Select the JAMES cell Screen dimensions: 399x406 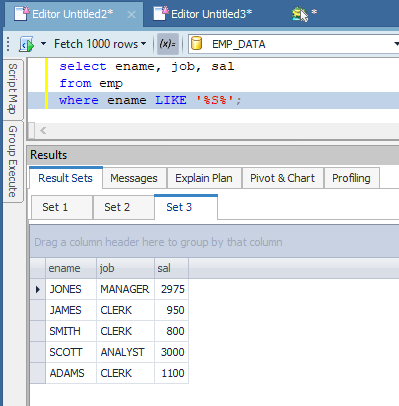tap(71, 310)
